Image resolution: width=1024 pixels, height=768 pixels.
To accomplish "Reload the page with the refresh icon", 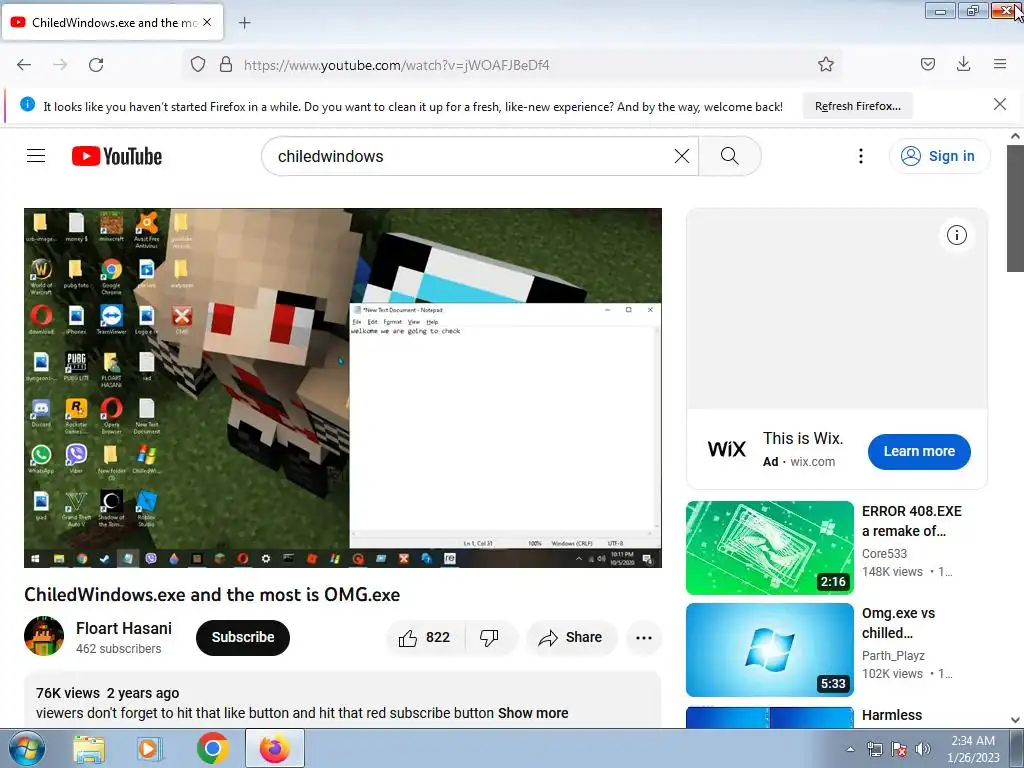I will point(96,65).
